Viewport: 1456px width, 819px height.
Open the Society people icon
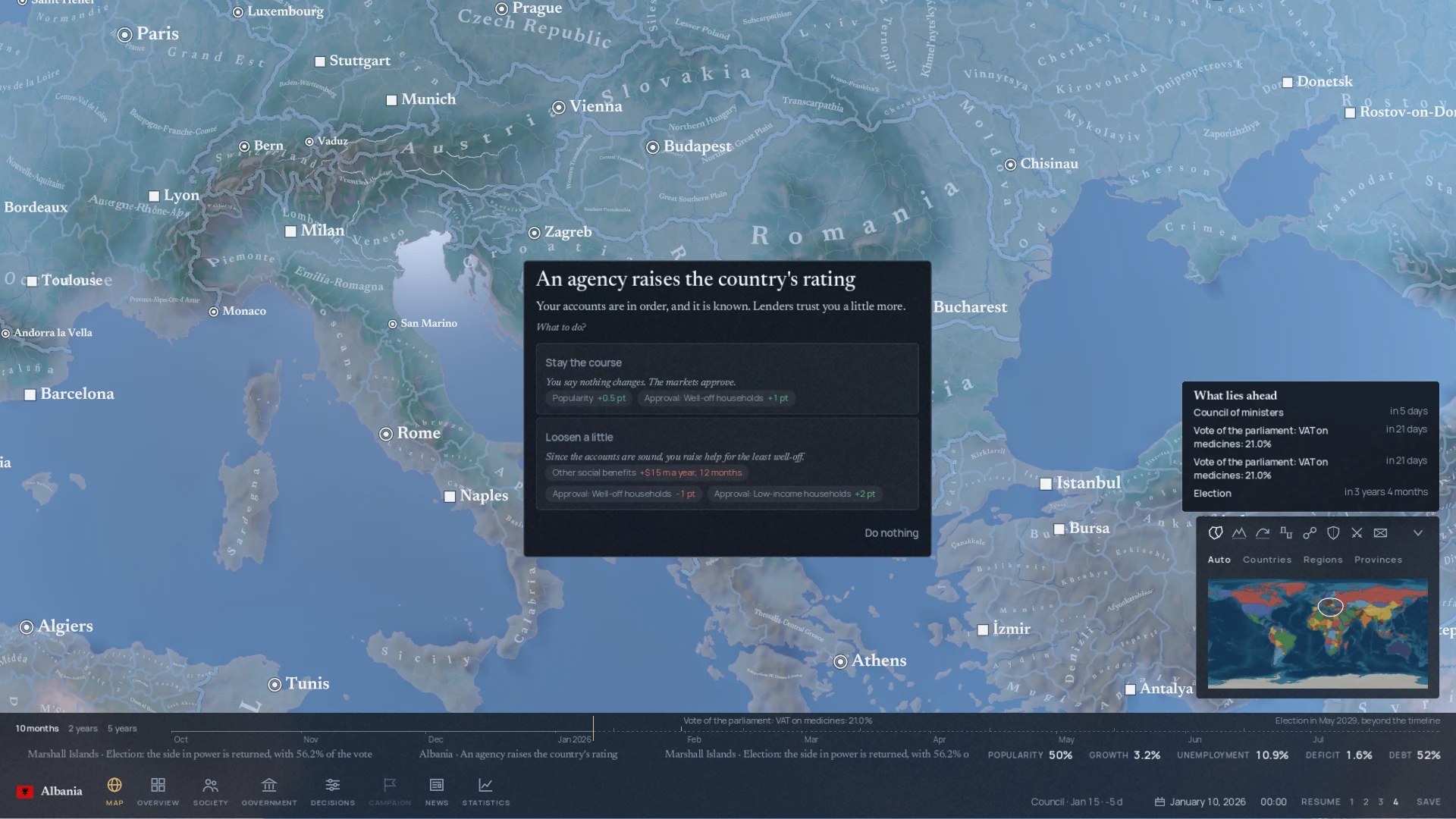[x=211, y=785]
